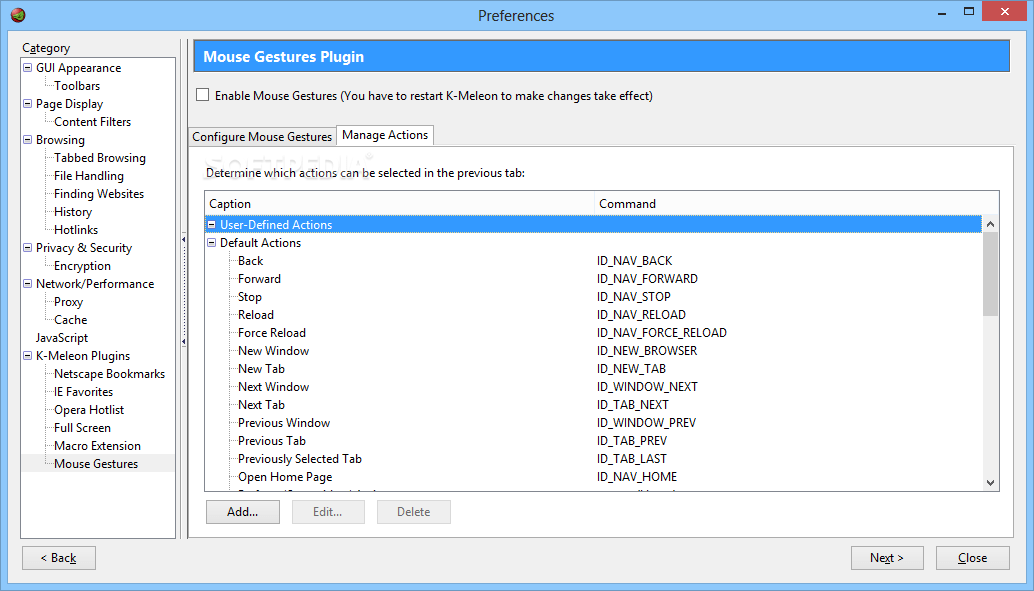Viewport: 1034px width, 591px height.
Task: Switch to Configure Mouse Gestures tab
Action: coord(262,136)
